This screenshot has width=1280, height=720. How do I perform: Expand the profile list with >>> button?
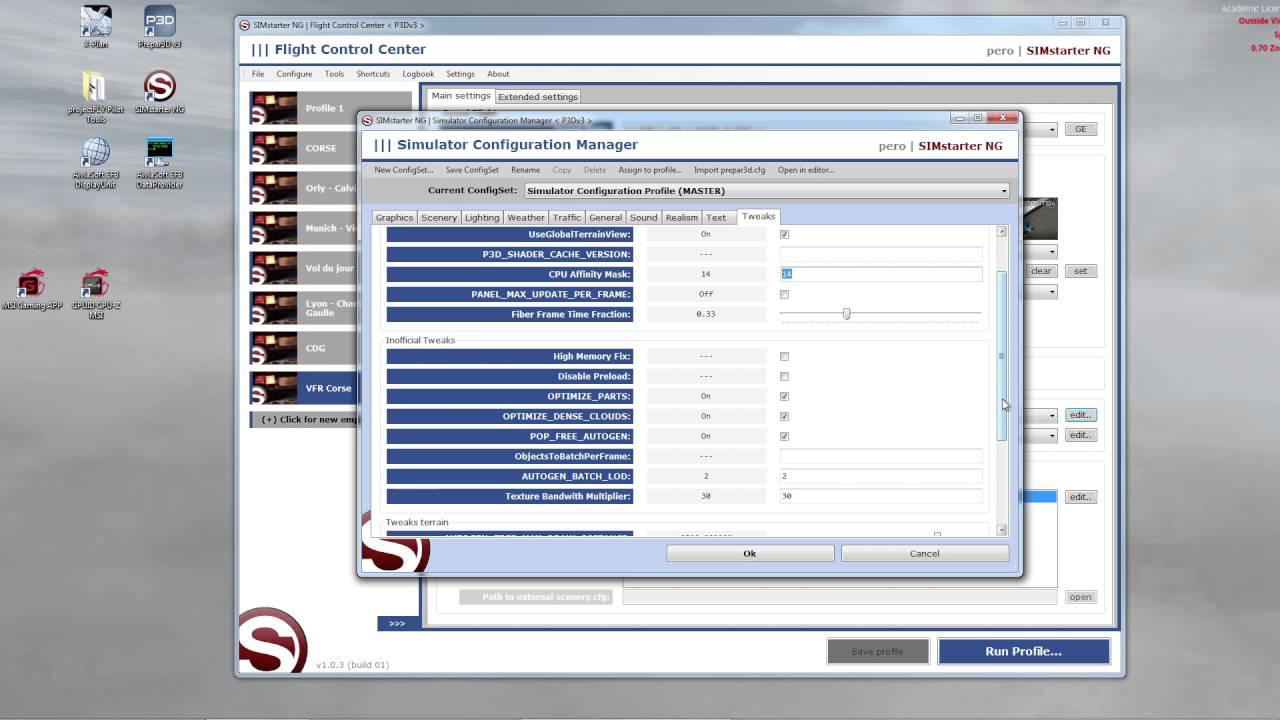(x=397, y=623)
